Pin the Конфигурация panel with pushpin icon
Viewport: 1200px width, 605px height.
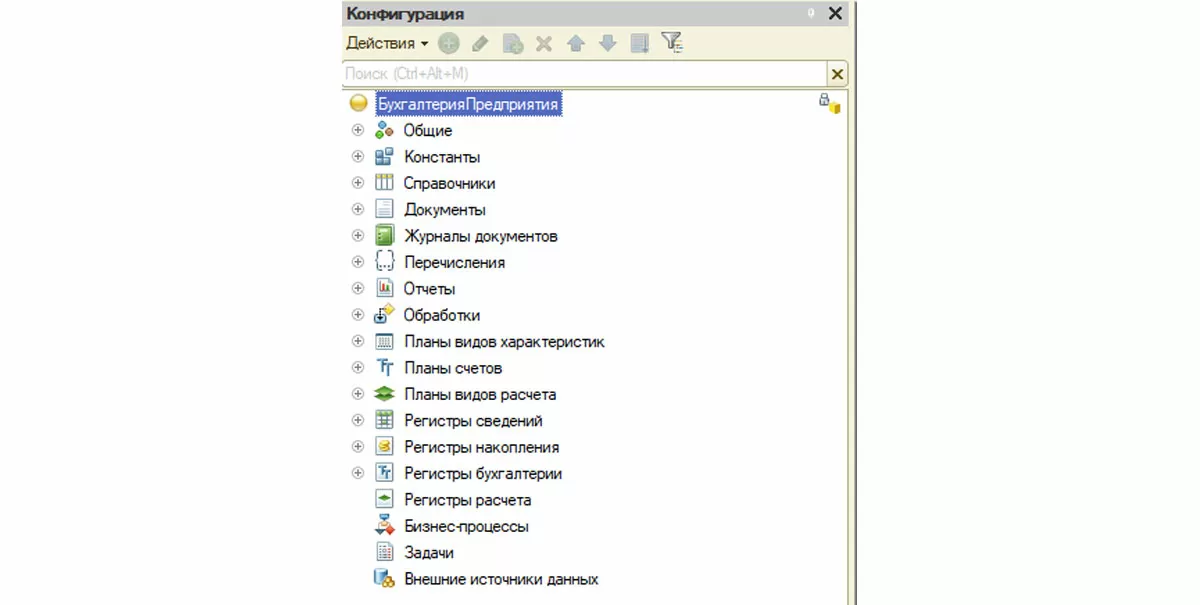811,14
